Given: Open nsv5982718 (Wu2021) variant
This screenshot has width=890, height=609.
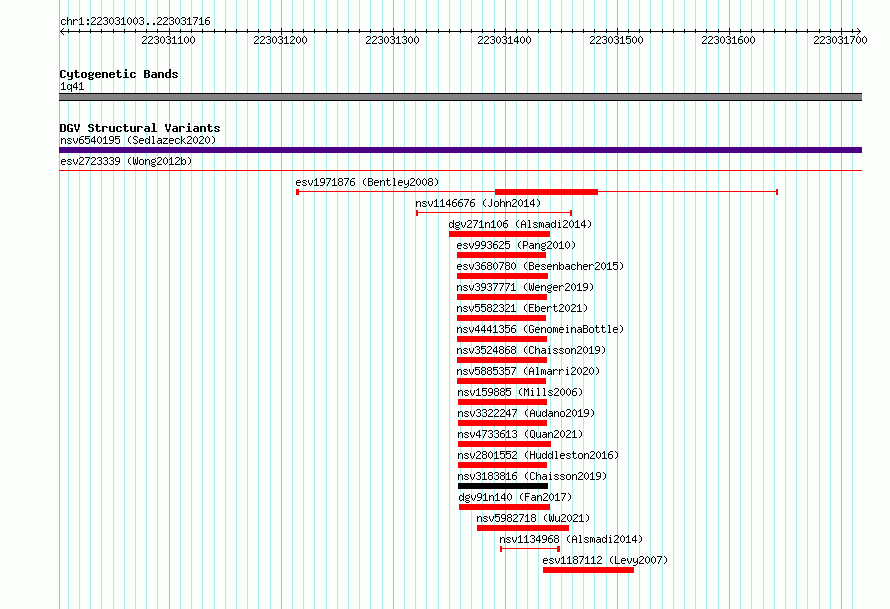Looking at the screenshot, I should 533,518.
